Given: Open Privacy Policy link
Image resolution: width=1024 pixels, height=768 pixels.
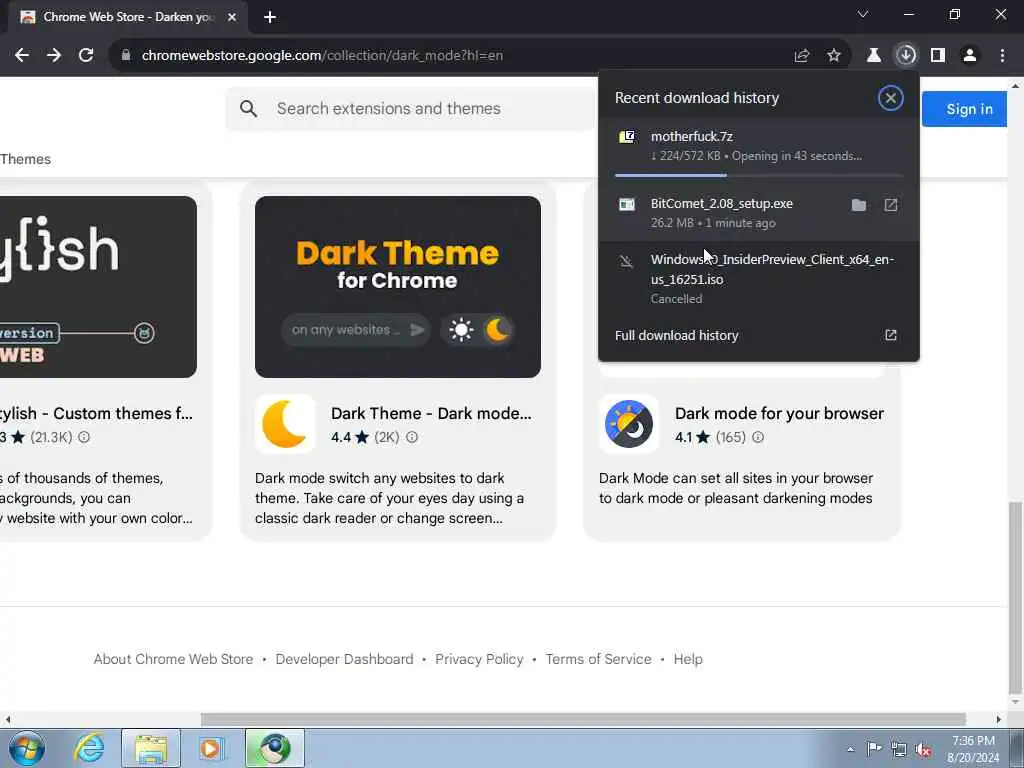Looking at the screenshot, I should point(479,659).
